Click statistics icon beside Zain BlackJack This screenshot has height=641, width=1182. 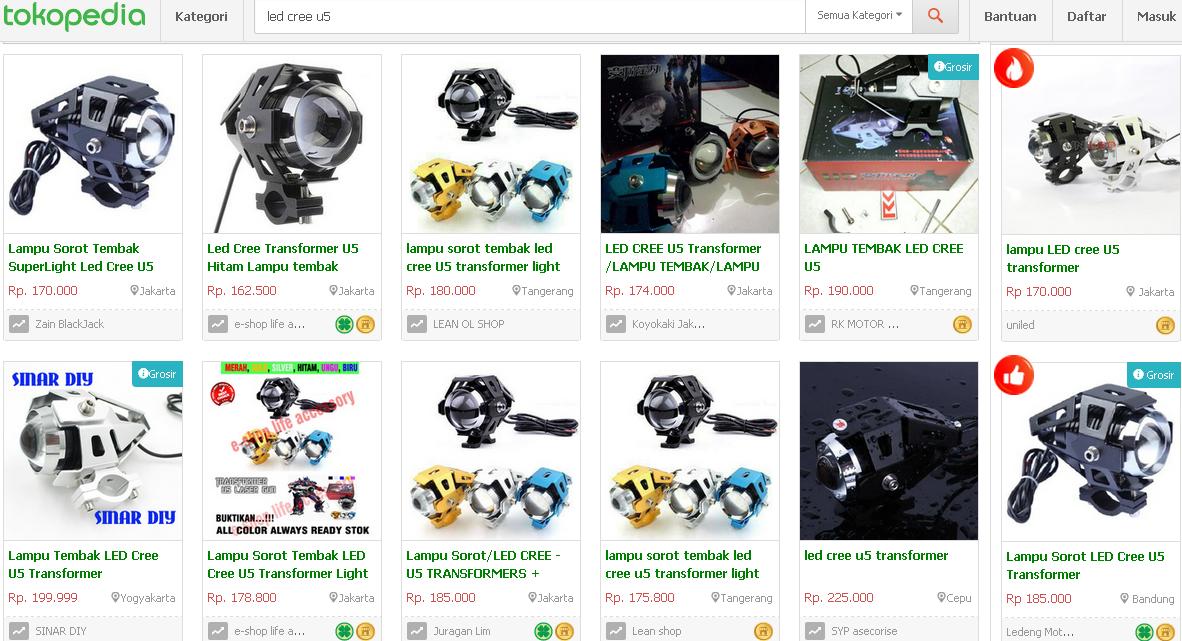(x=19, y=324)
